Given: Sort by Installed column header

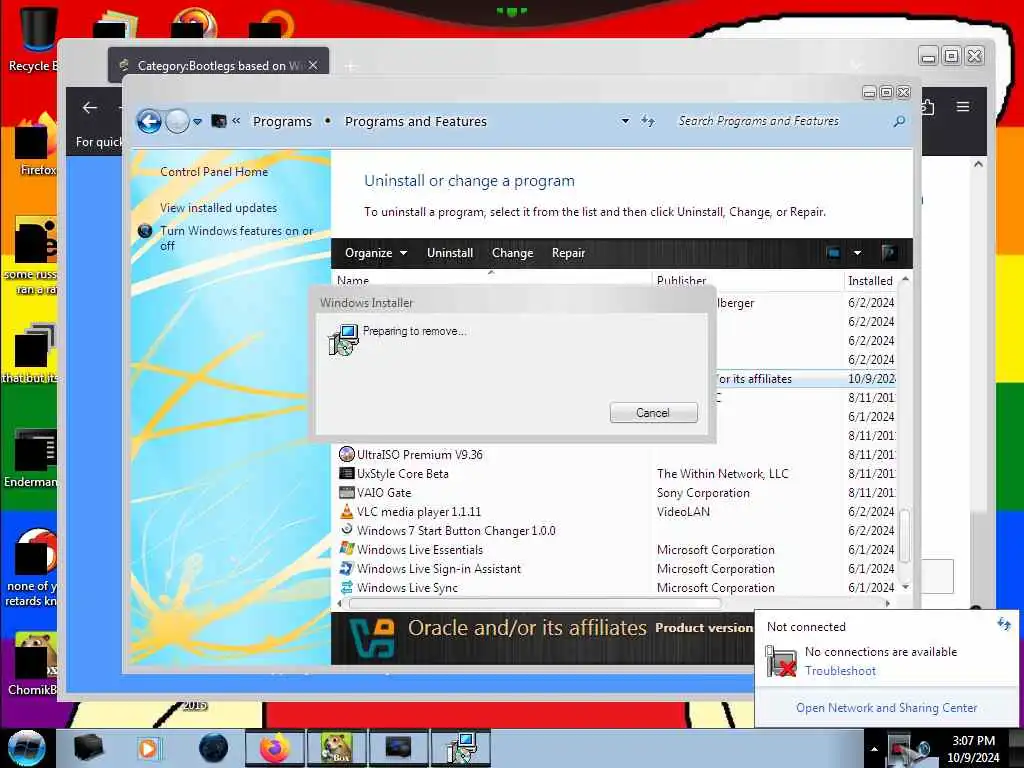Looking at the screenshot, I should [871, 281].
